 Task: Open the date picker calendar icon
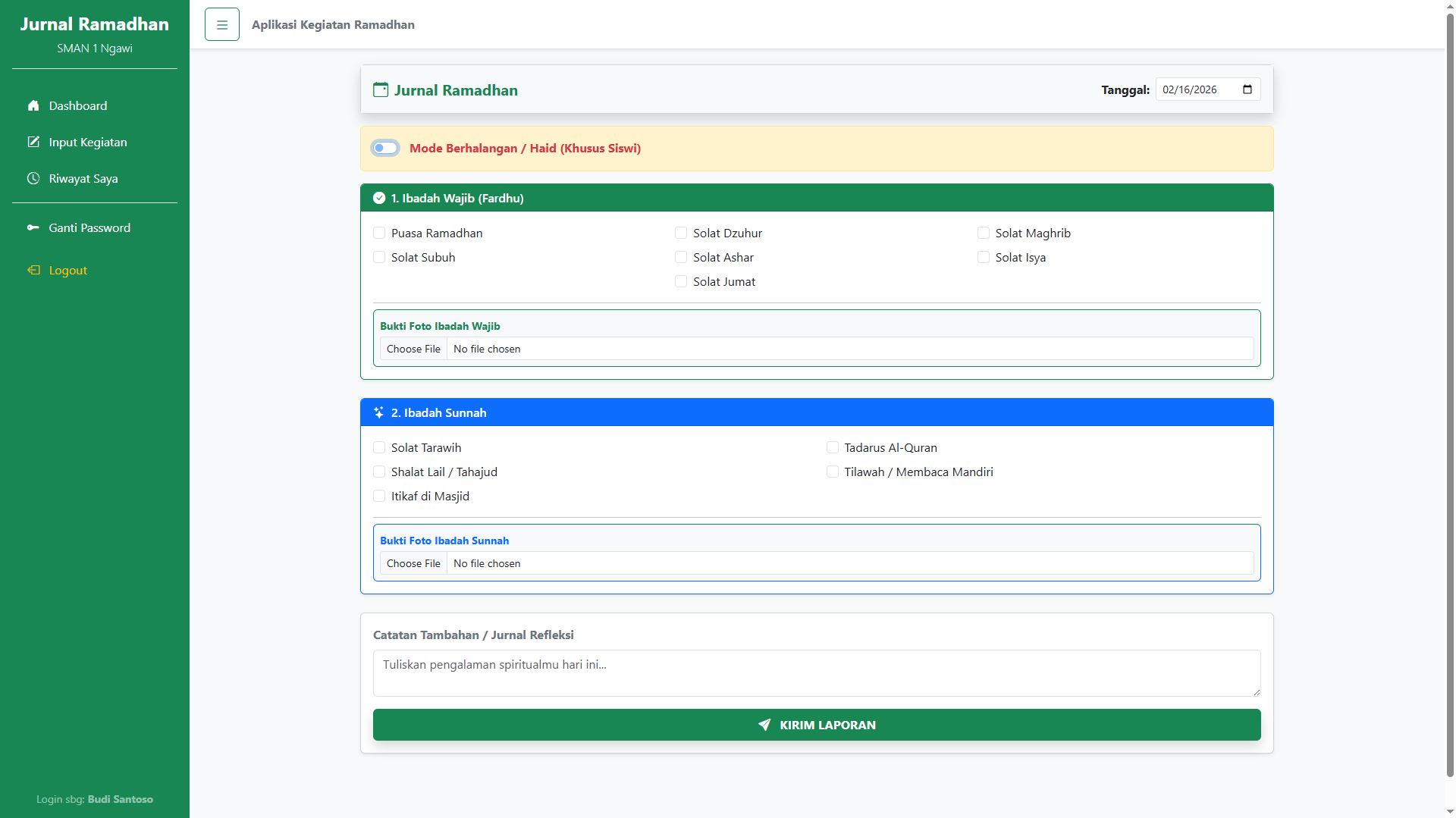tap(1247, 89)
